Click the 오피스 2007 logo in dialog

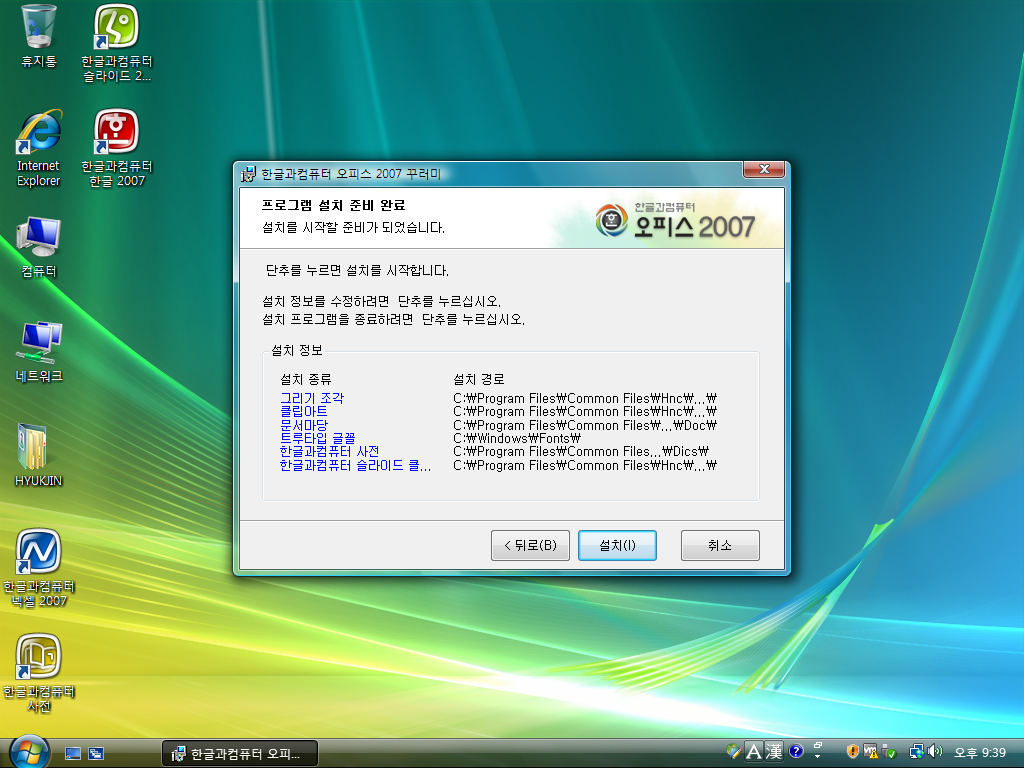coord(675,220)
